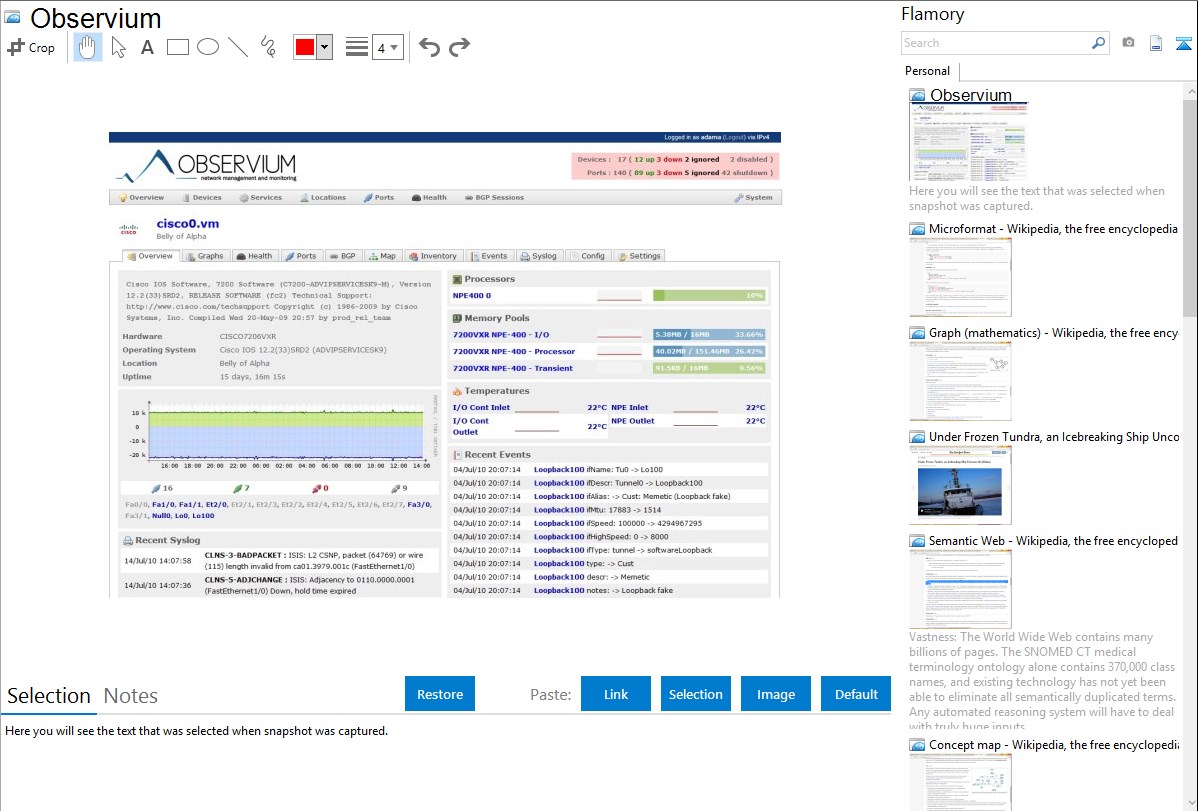
Task: Click the magnifier search icon
Action: (1098, 43)
